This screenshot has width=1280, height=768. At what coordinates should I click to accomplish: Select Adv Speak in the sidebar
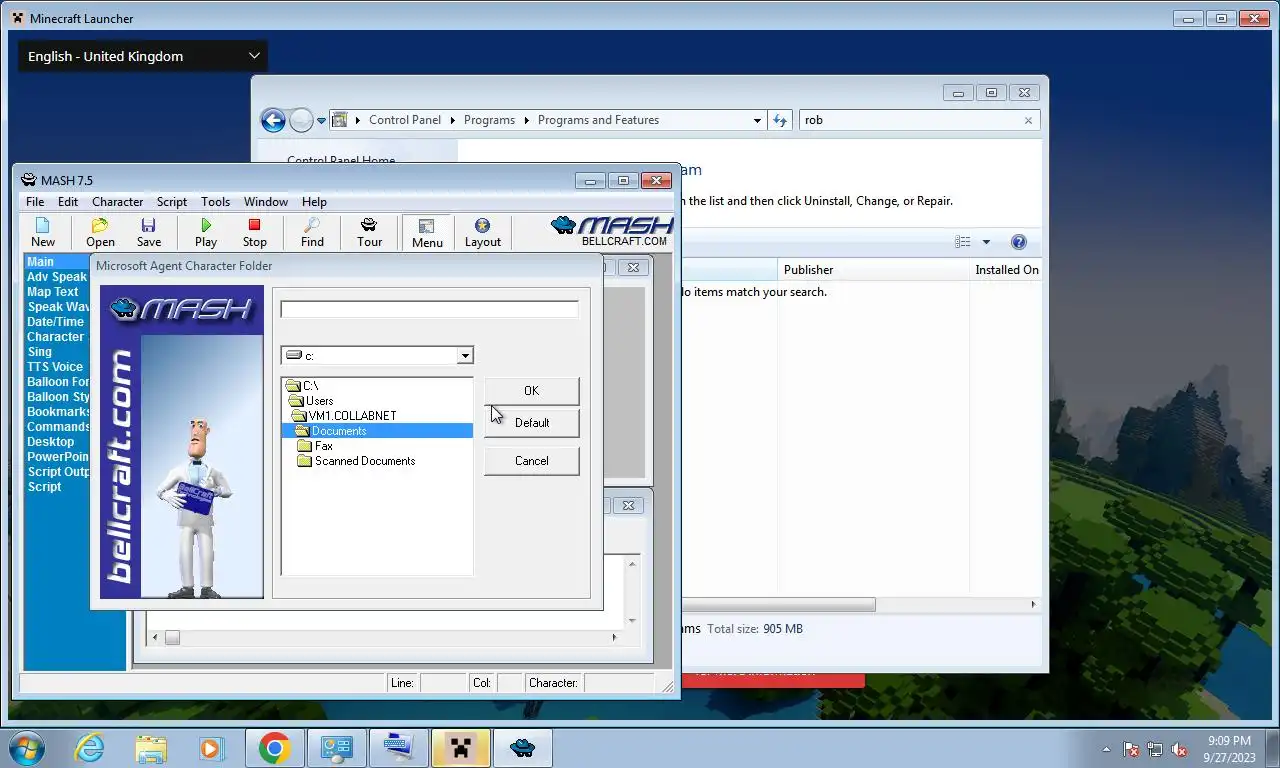(x=57, y=277)
